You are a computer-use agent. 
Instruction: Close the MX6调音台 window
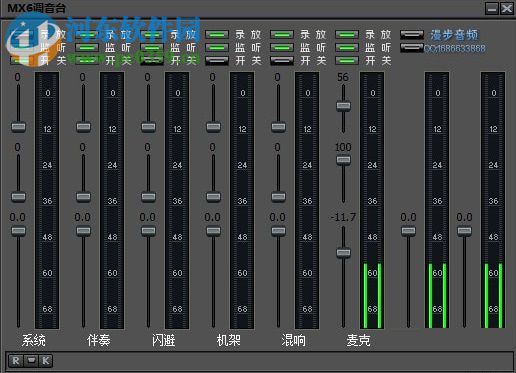(x=507, y=9)
